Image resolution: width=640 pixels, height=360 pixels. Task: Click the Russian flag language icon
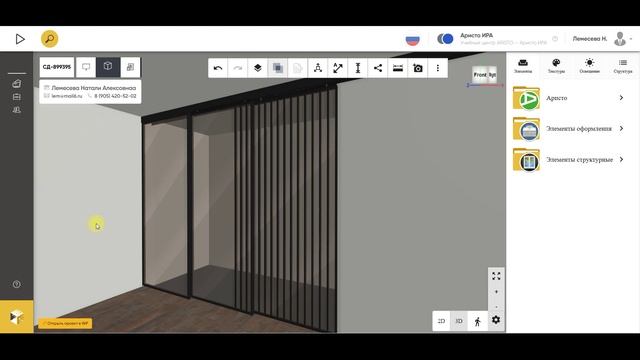coord(413,39)
